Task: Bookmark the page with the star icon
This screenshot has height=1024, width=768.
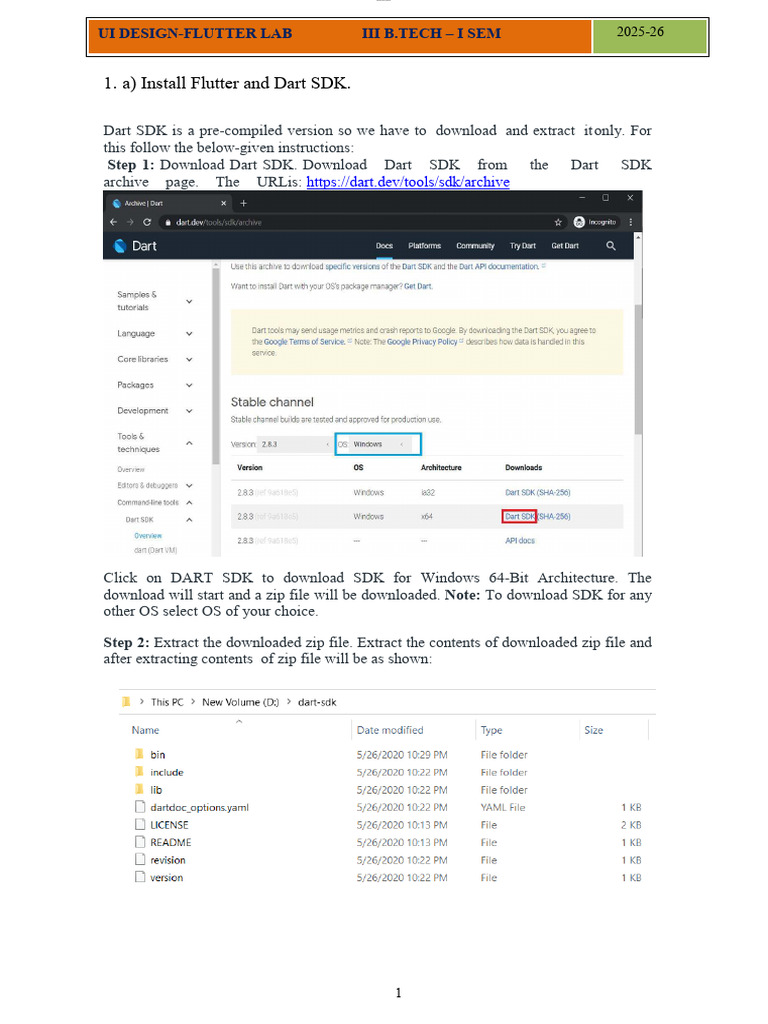Action: (558, 222)
